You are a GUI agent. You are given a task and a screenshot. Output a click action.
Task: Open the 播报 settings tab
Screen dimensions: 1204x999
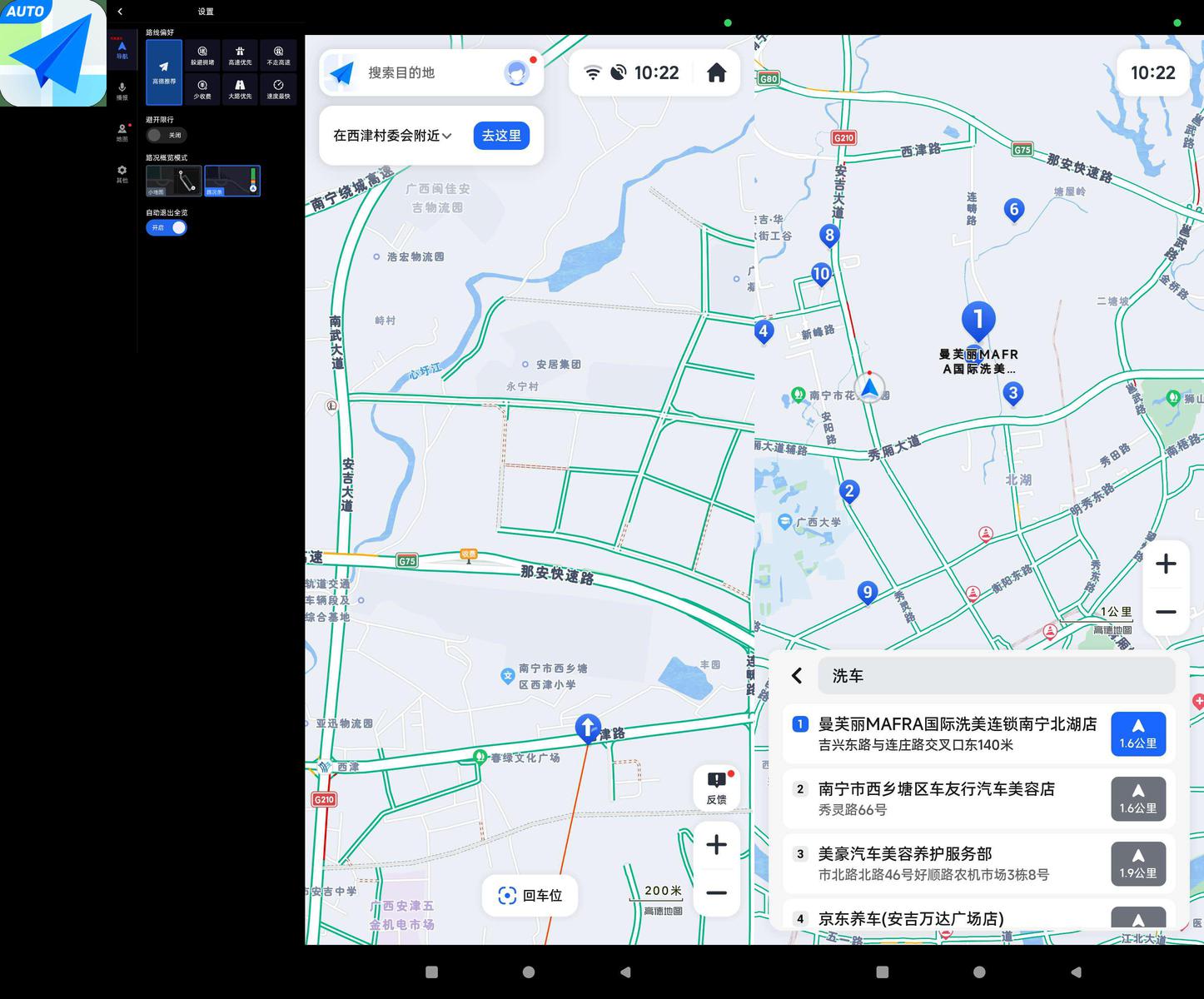click(122, 91)
